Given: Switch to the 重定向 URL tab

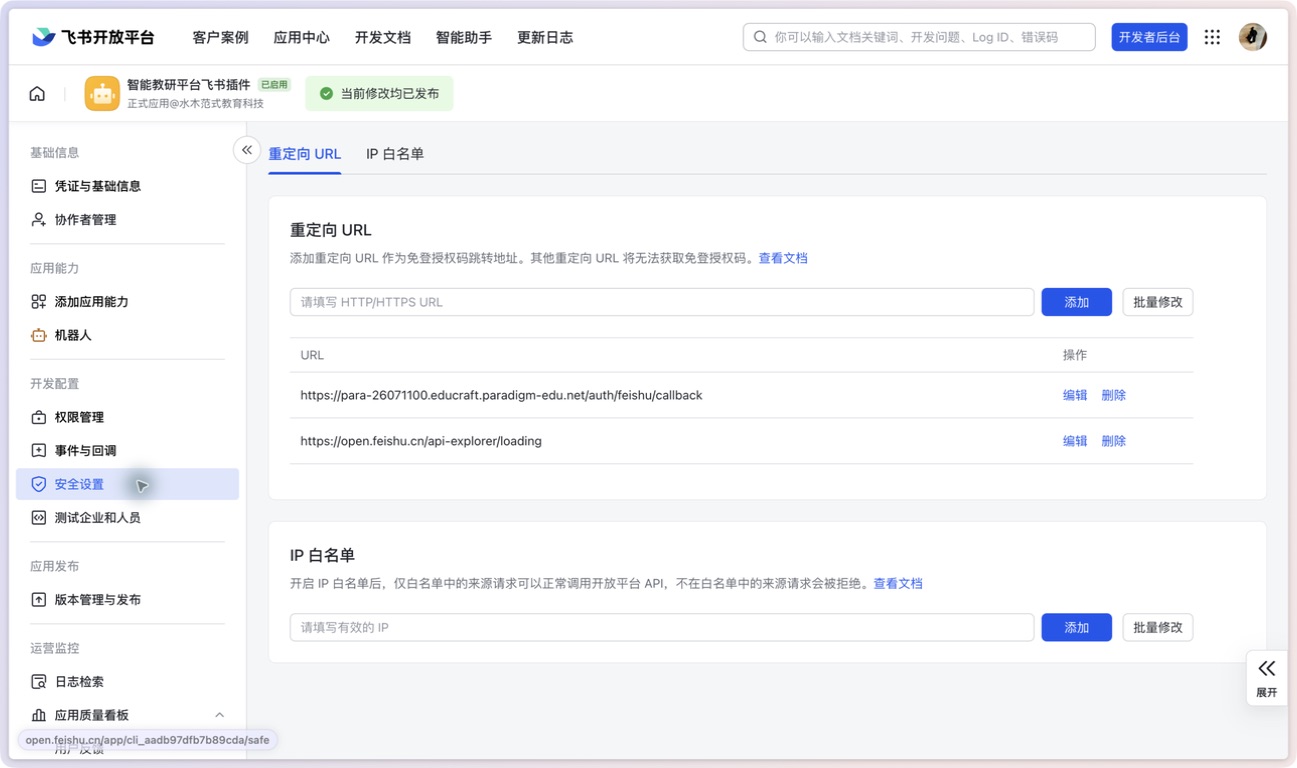Looking at the screenshot, I should coord(305,154).
